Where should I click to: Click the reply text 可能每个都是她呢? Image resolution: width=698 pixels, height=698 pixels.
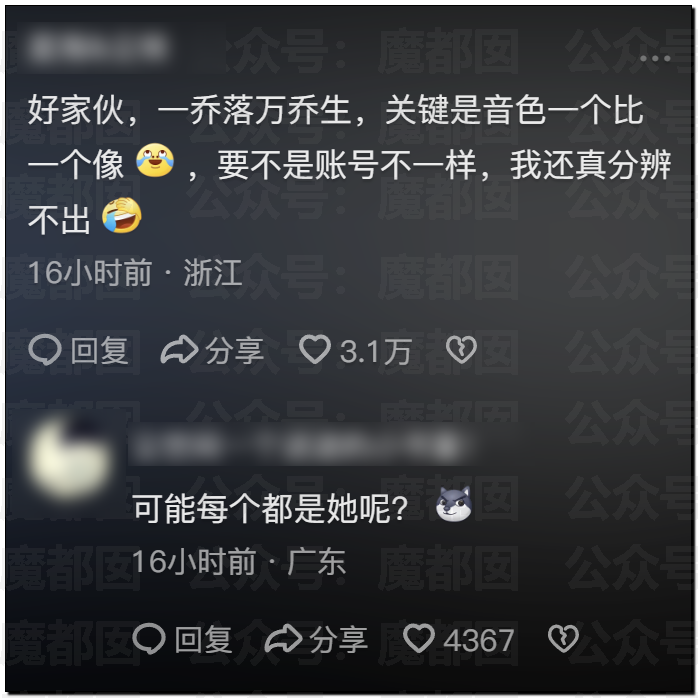(270, 509)
